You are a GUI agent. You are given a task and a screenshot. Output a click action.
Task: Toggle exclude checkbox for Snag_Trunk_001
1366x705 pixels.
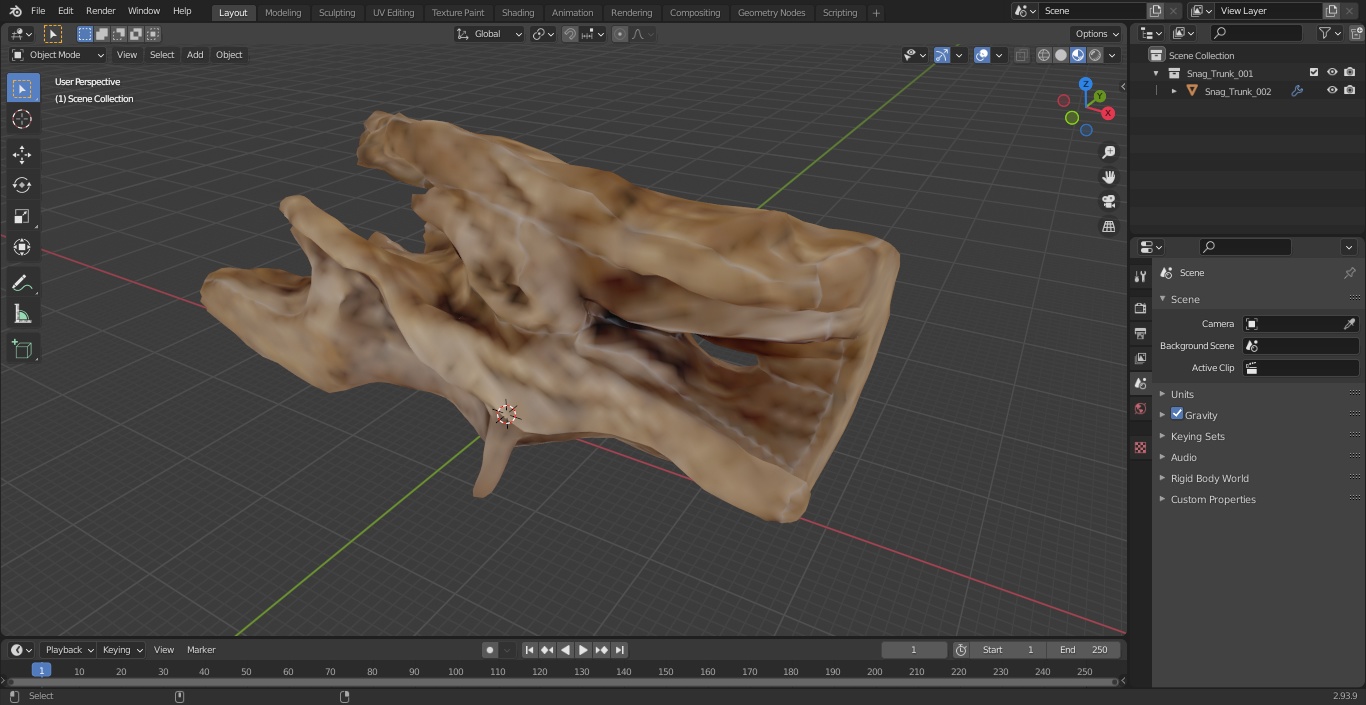(1314, 72)
